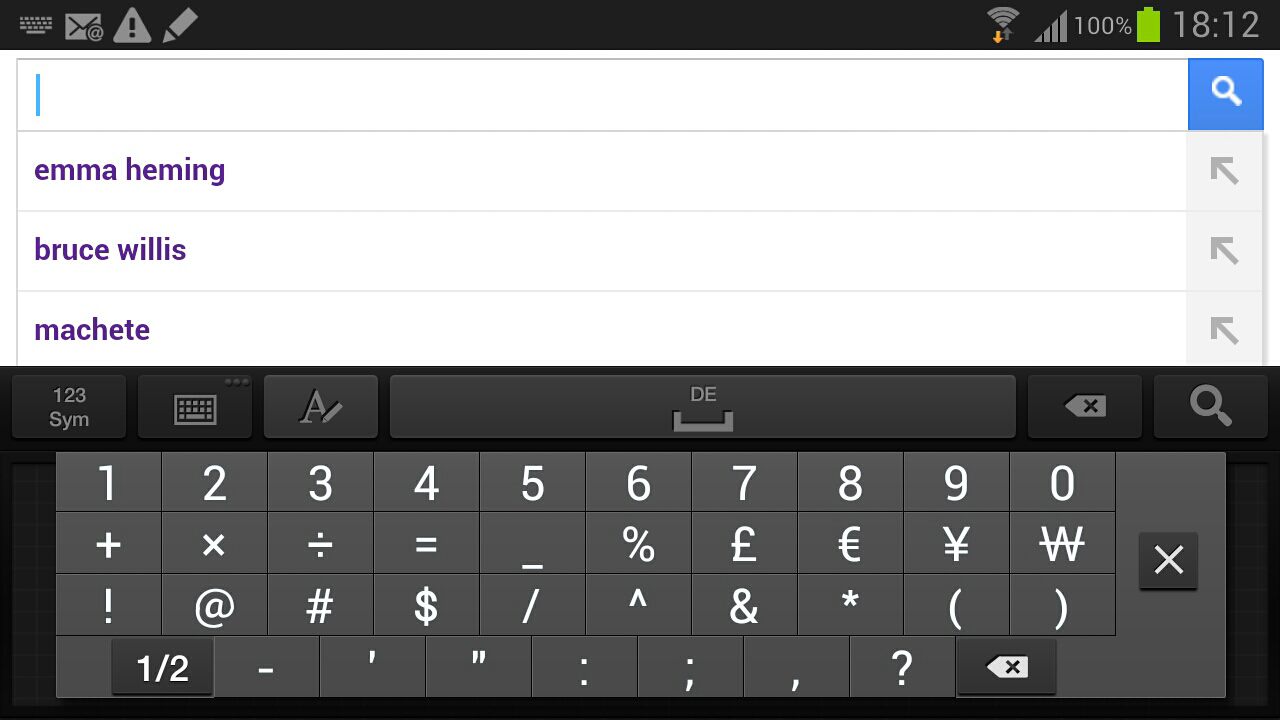
Task: Switch symbol page with 1/2 key
Action: click(x=162, y=667)
